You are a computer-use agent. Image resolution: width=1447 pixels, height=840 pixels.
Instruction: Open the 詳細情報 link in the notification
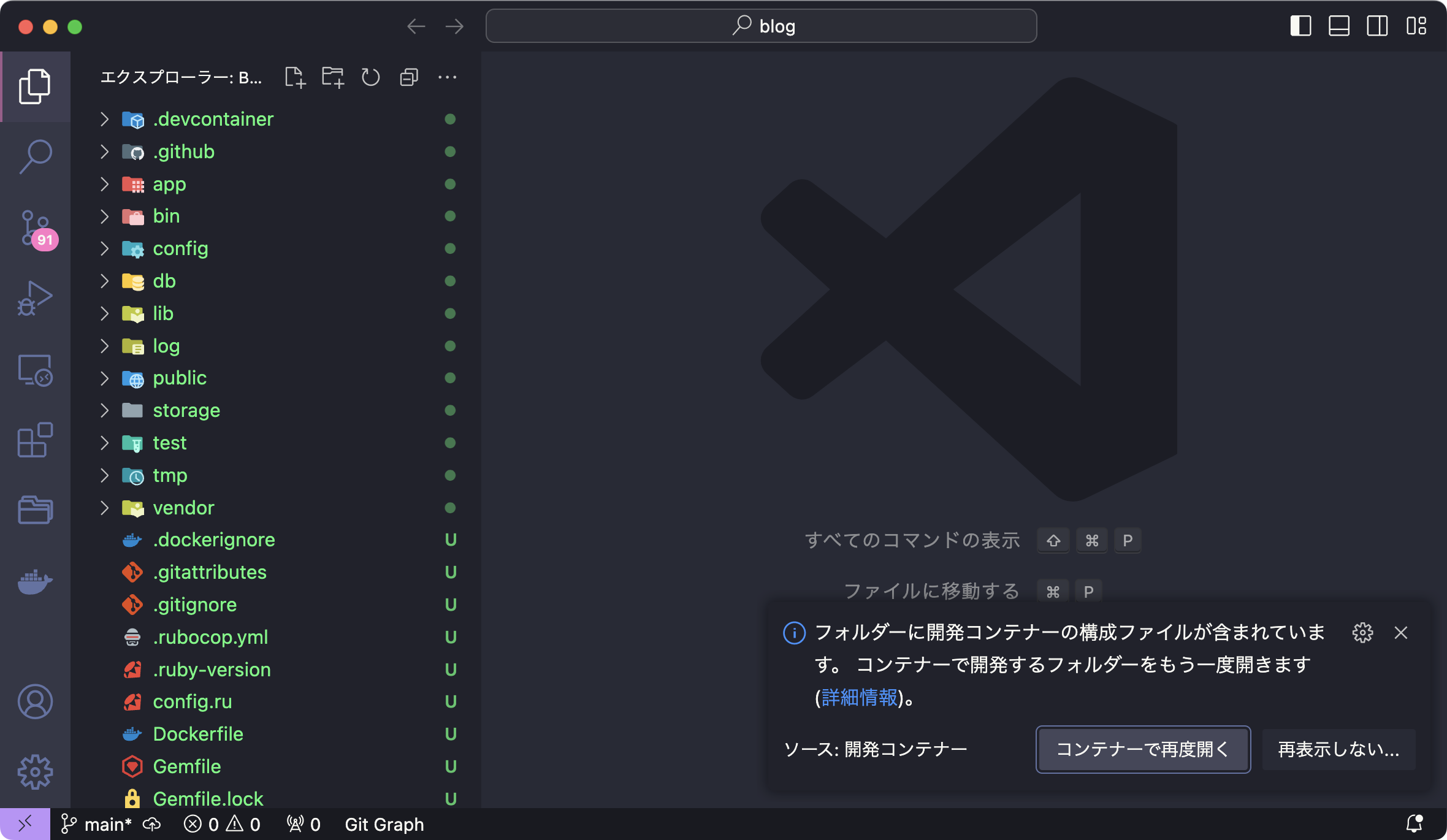(859, 698)
